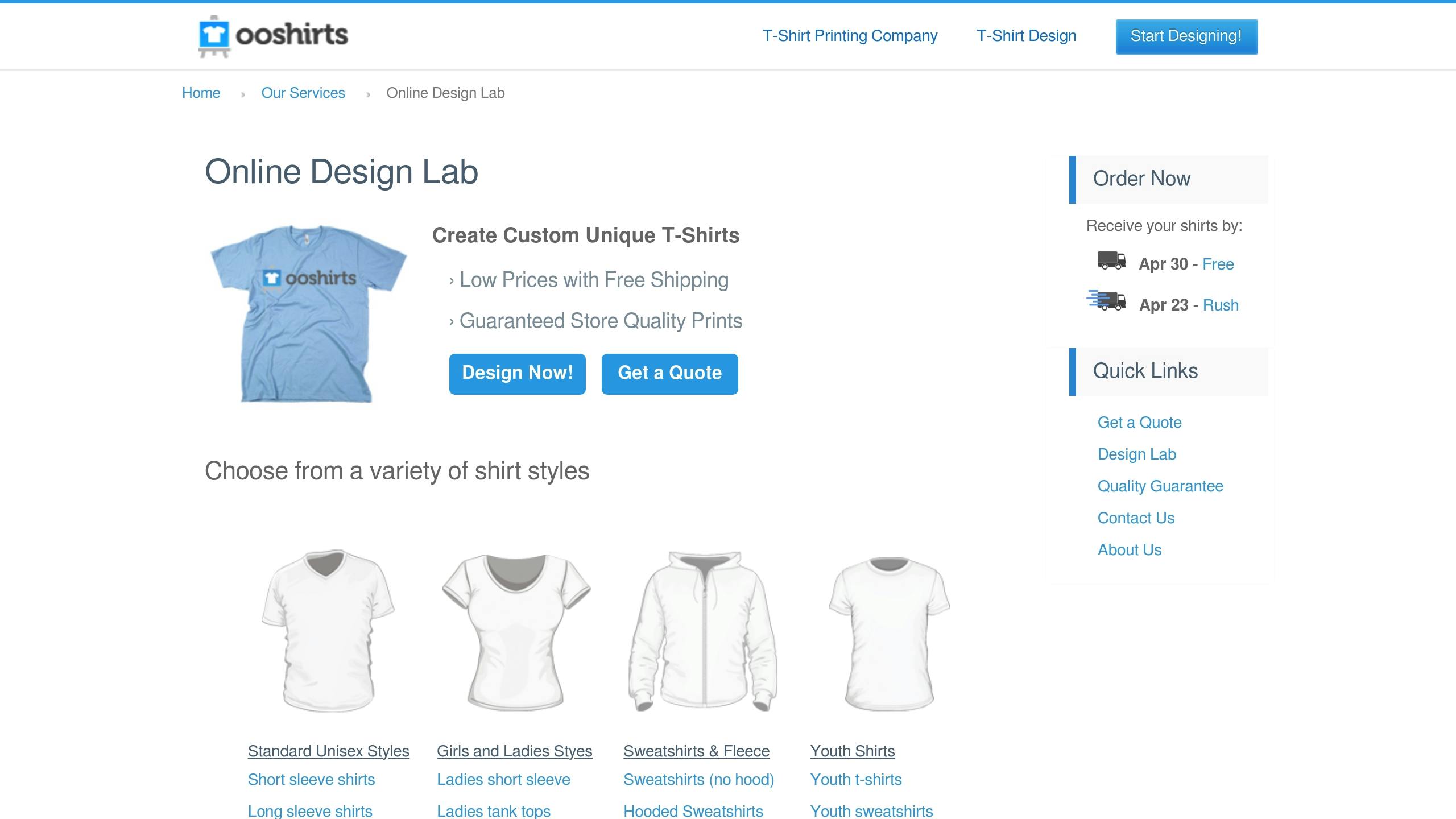Click the V-neck unisex shirt image
The image size is (1456, 819).
pyautogui.click(x=328, y=630)
